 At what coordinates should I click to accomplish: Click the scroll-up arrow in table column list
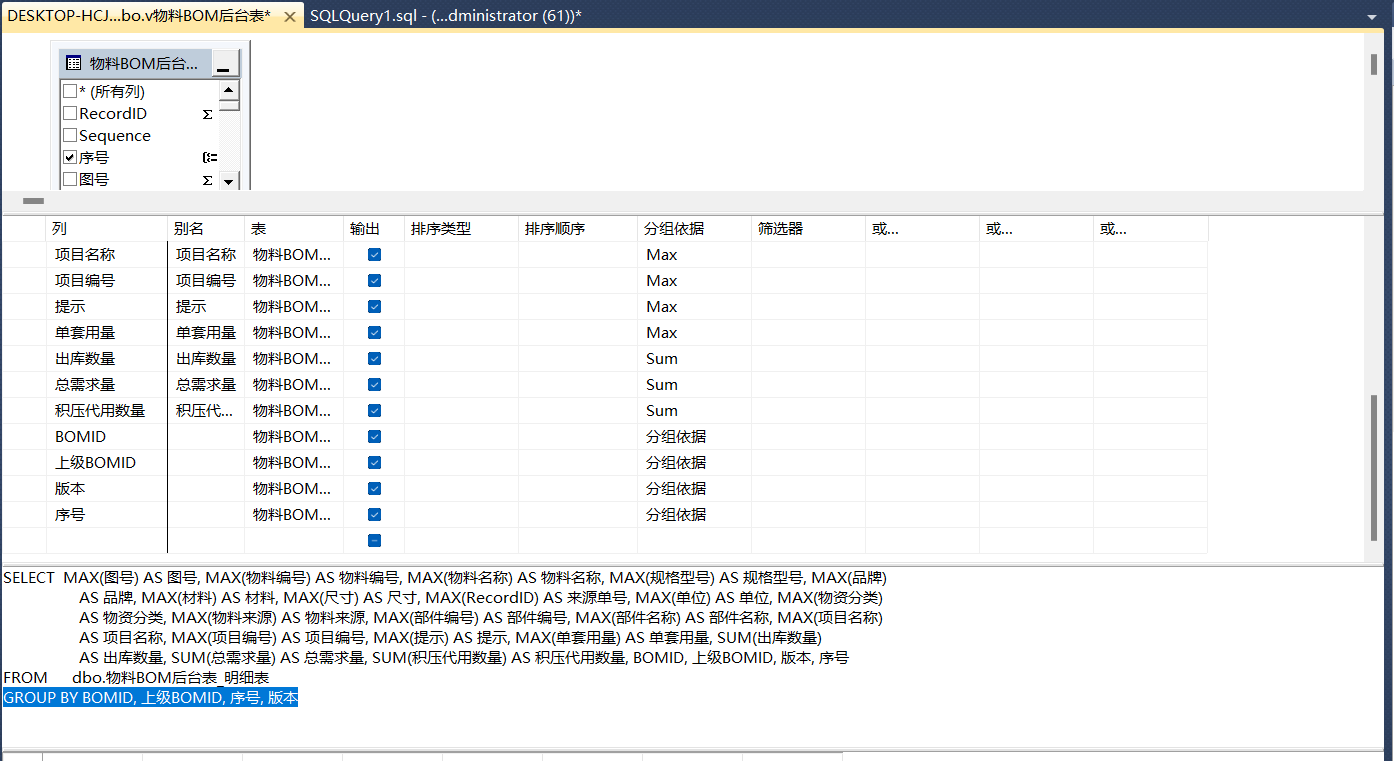229,91
